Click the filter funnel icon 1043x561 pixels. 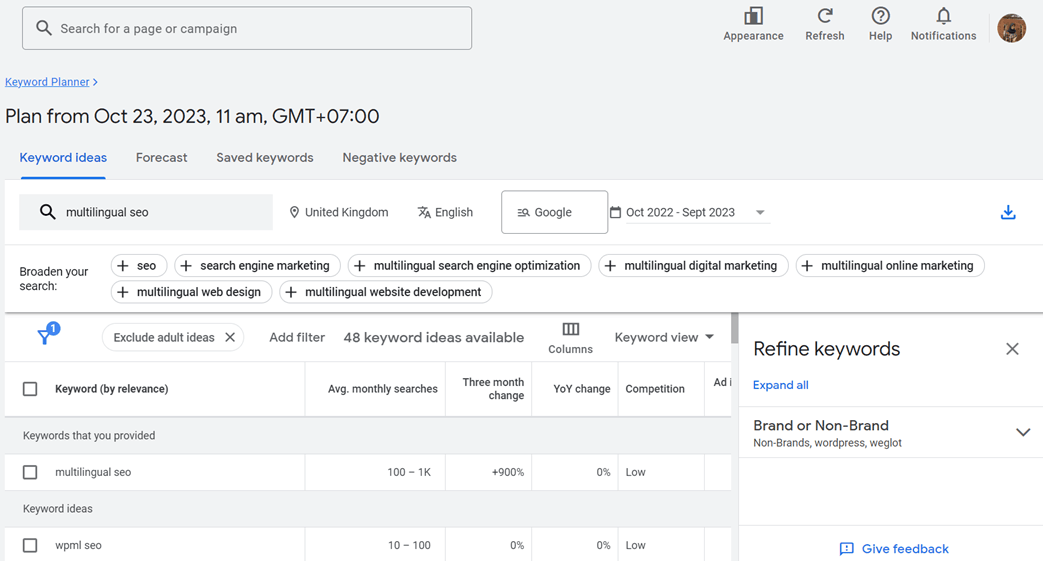click(45, 335)
